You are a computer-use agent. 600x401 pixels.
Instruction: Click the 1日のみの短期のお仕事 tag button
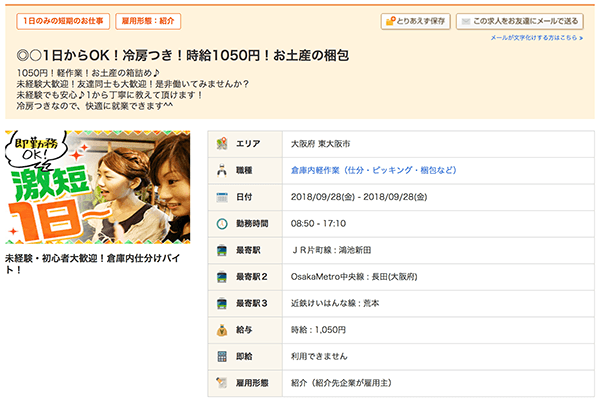coord(63,21)
